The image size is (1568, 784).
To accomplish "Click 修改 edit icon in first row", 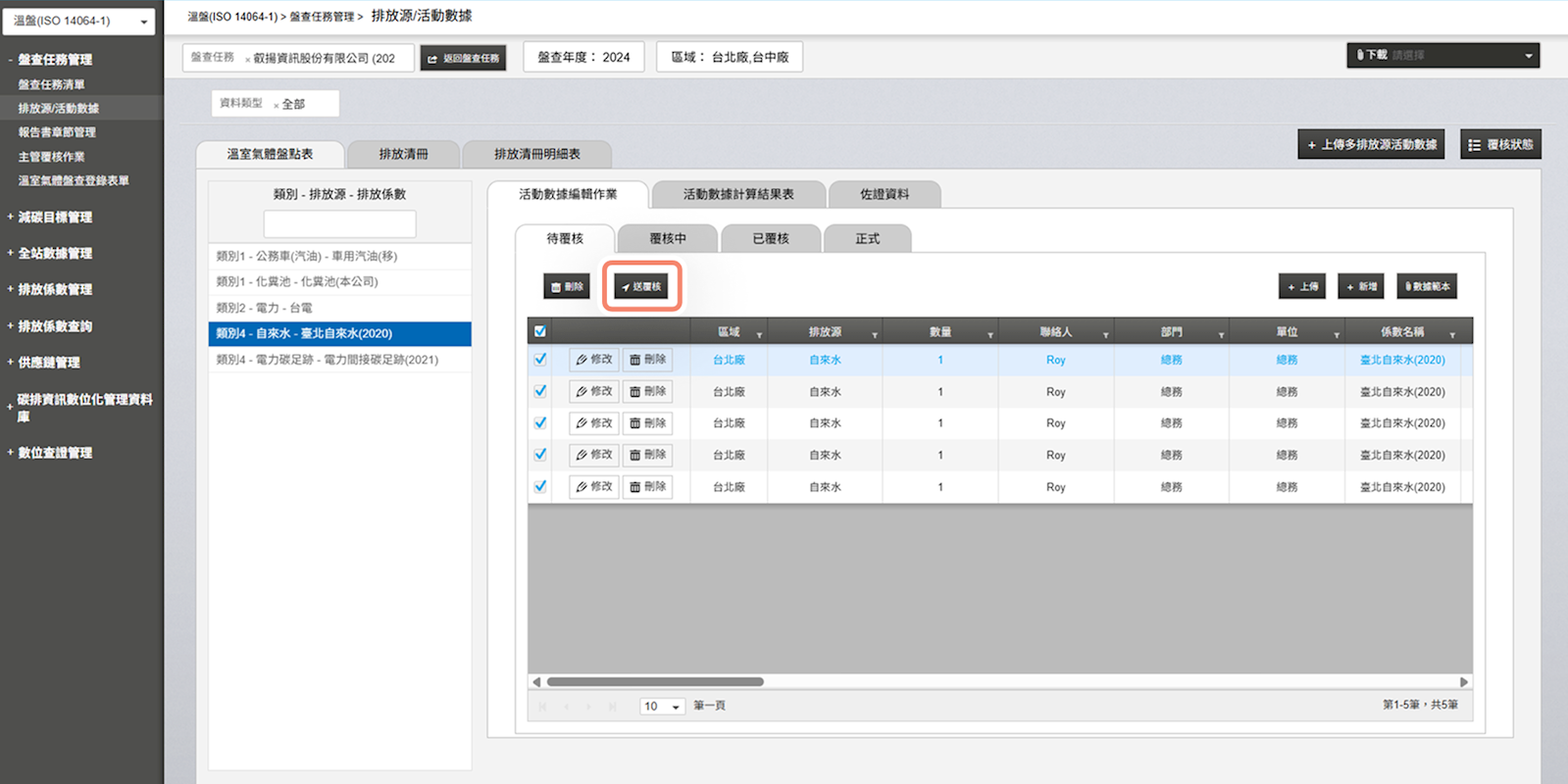I will pyautogui.click(x=594, y=360).
